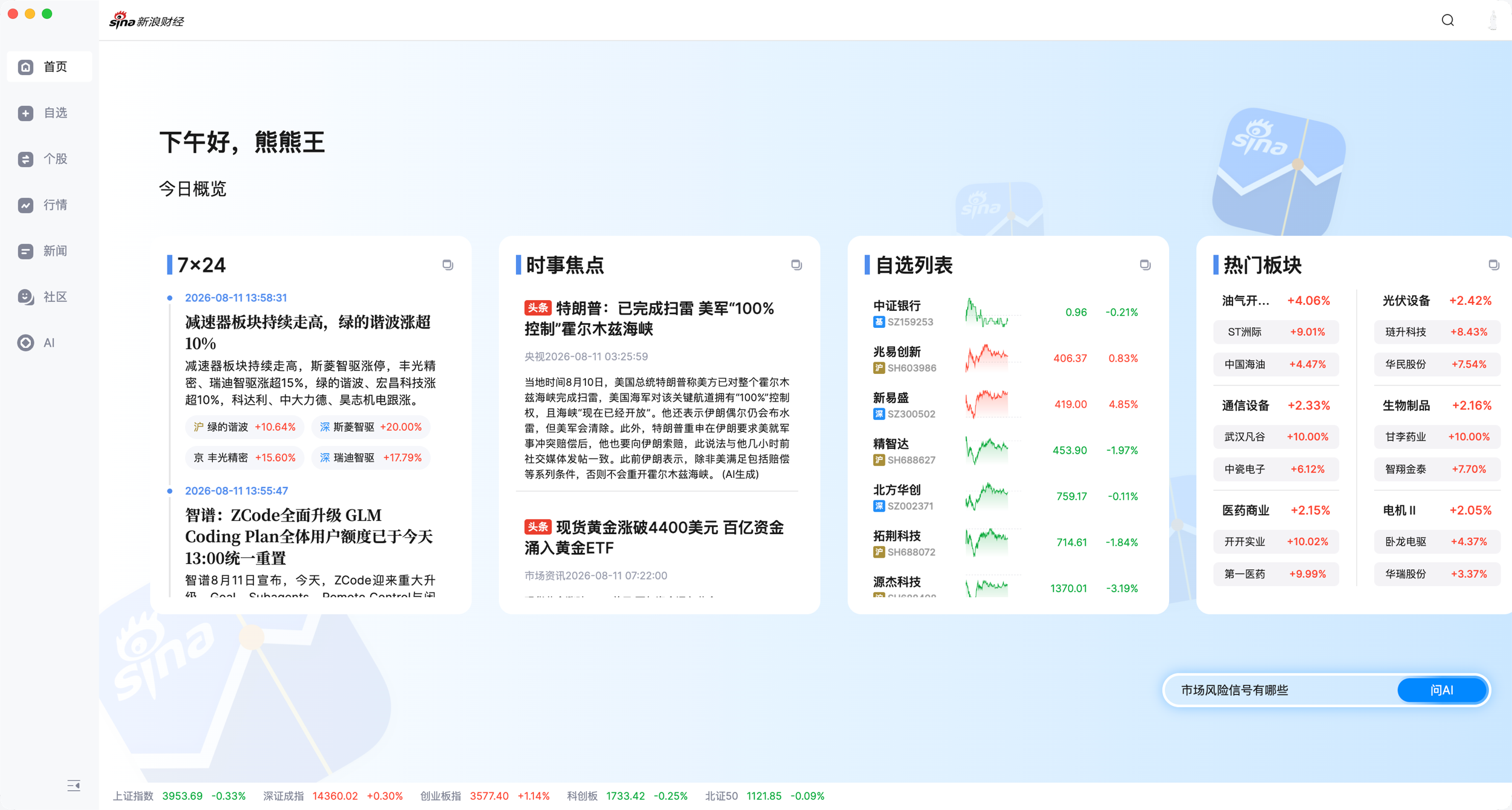Image resolution: width=1512 pixels, height=810 pixels.
Task: Click the 开开实业 +10.02% stock chip
Action: 1276,542
